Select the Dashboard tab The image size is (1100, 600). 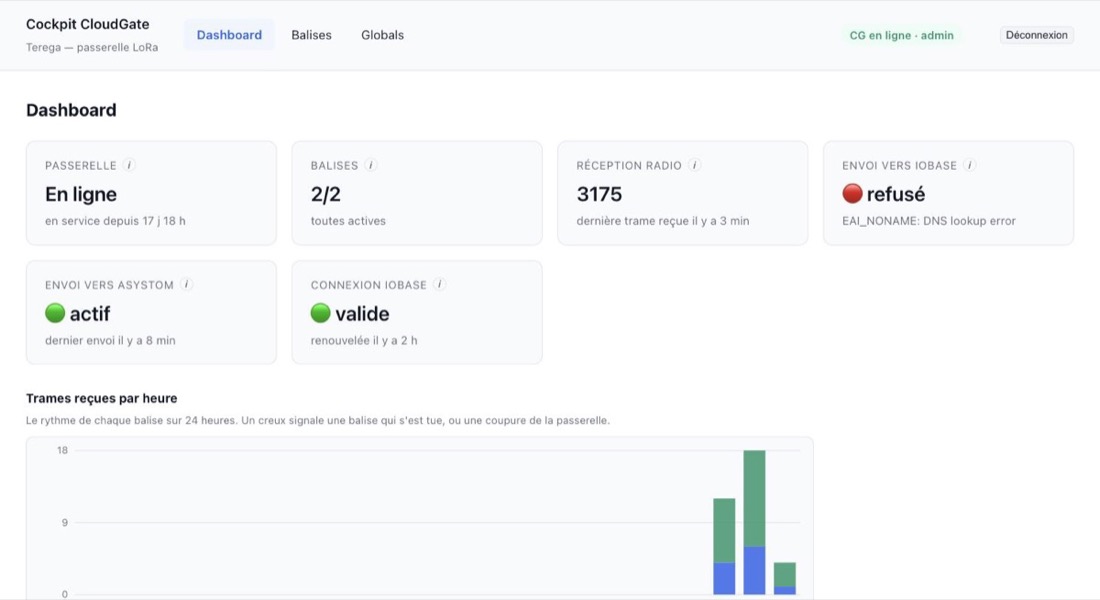229,35
